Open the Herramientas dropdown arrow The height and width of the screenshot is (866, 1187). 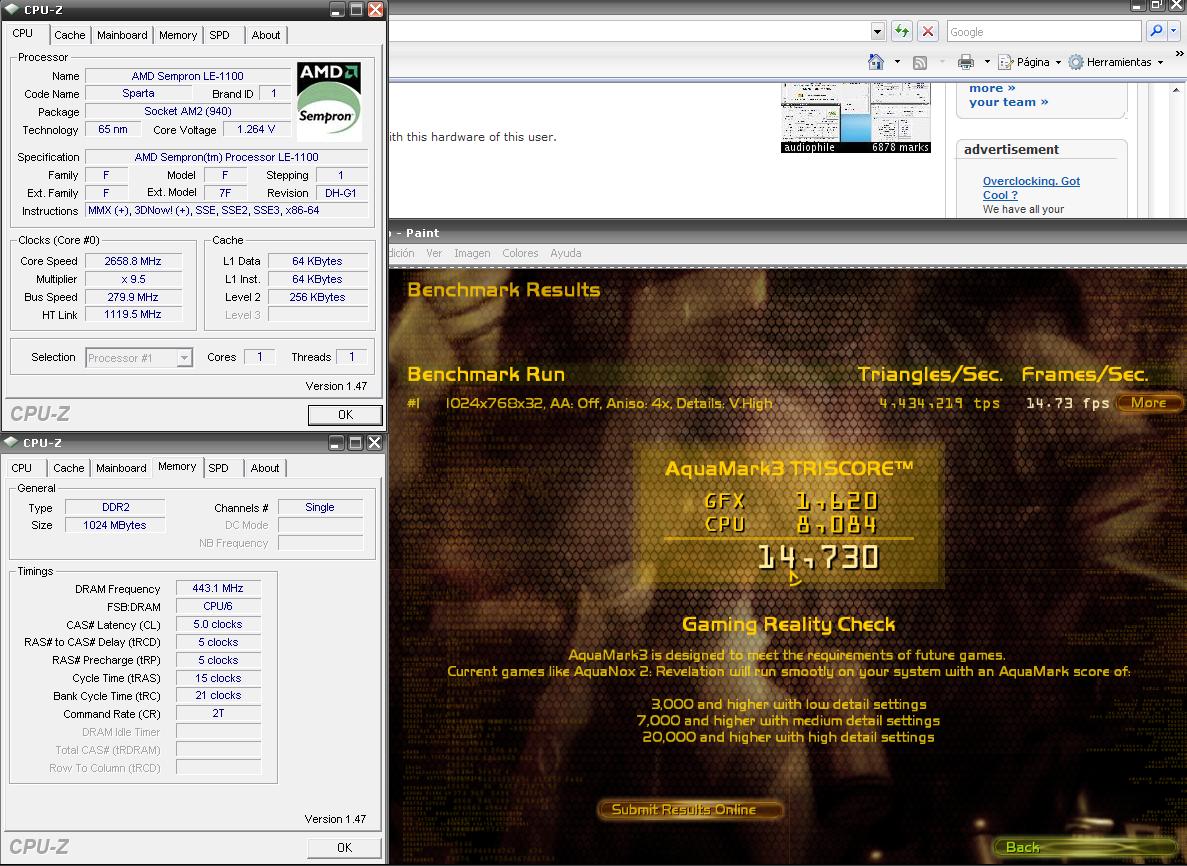click(x=1161, y=62)
